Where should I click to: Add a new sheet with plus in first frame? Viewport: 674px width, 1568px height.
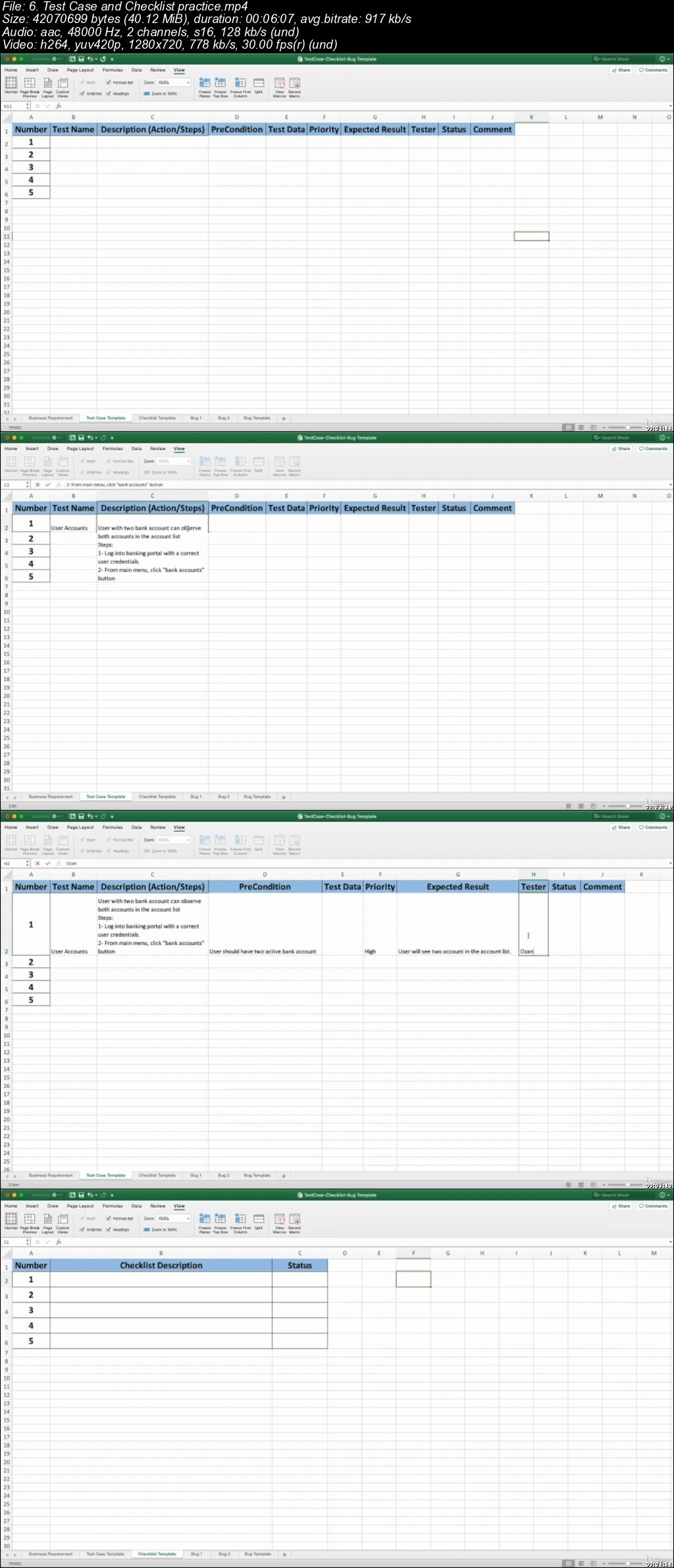point(284,418)
